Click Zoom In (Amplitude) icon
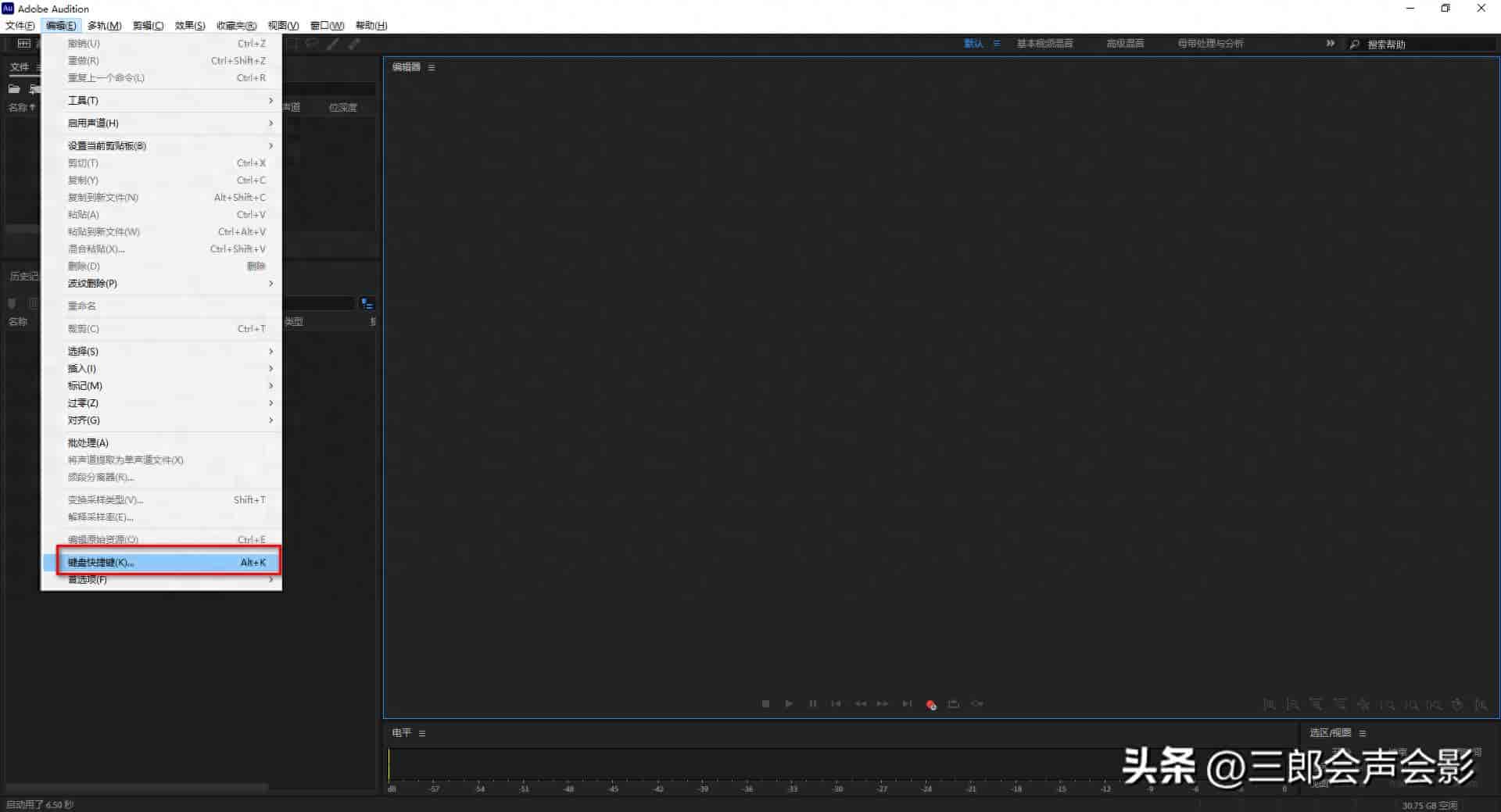The image size is (1501, 812). 1270,705
